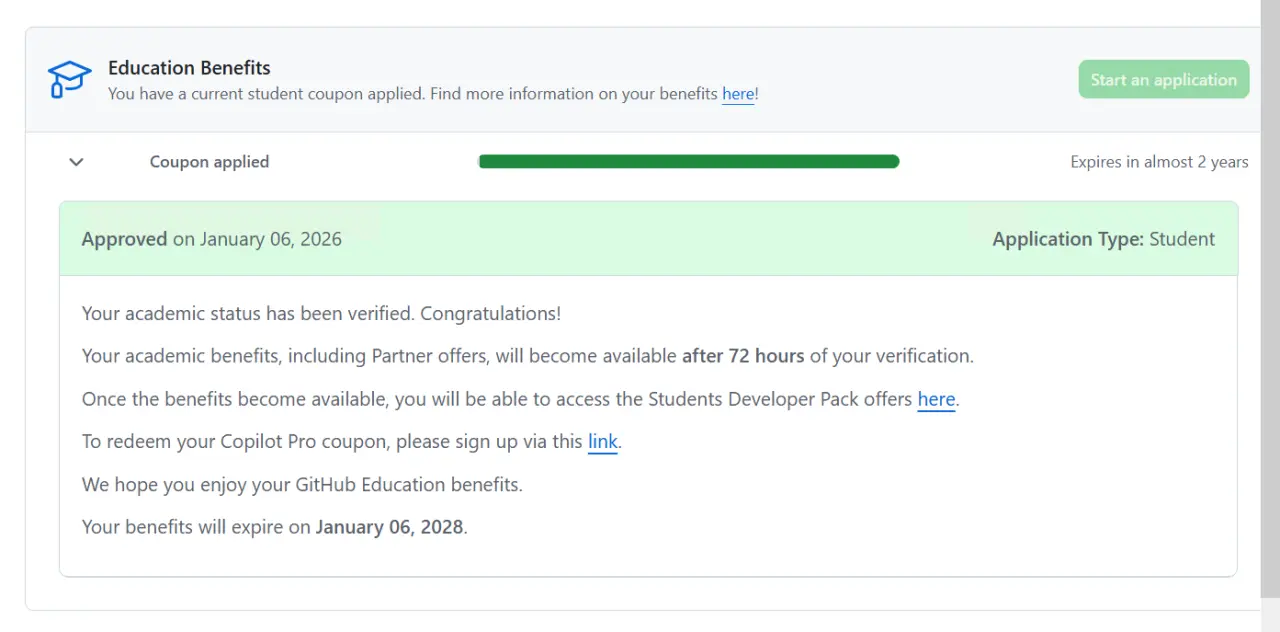Viewport: 1280px width, 632px height.
Task: Click the graduation cap Education Benefits icon
Action: [x=70, y=79]
